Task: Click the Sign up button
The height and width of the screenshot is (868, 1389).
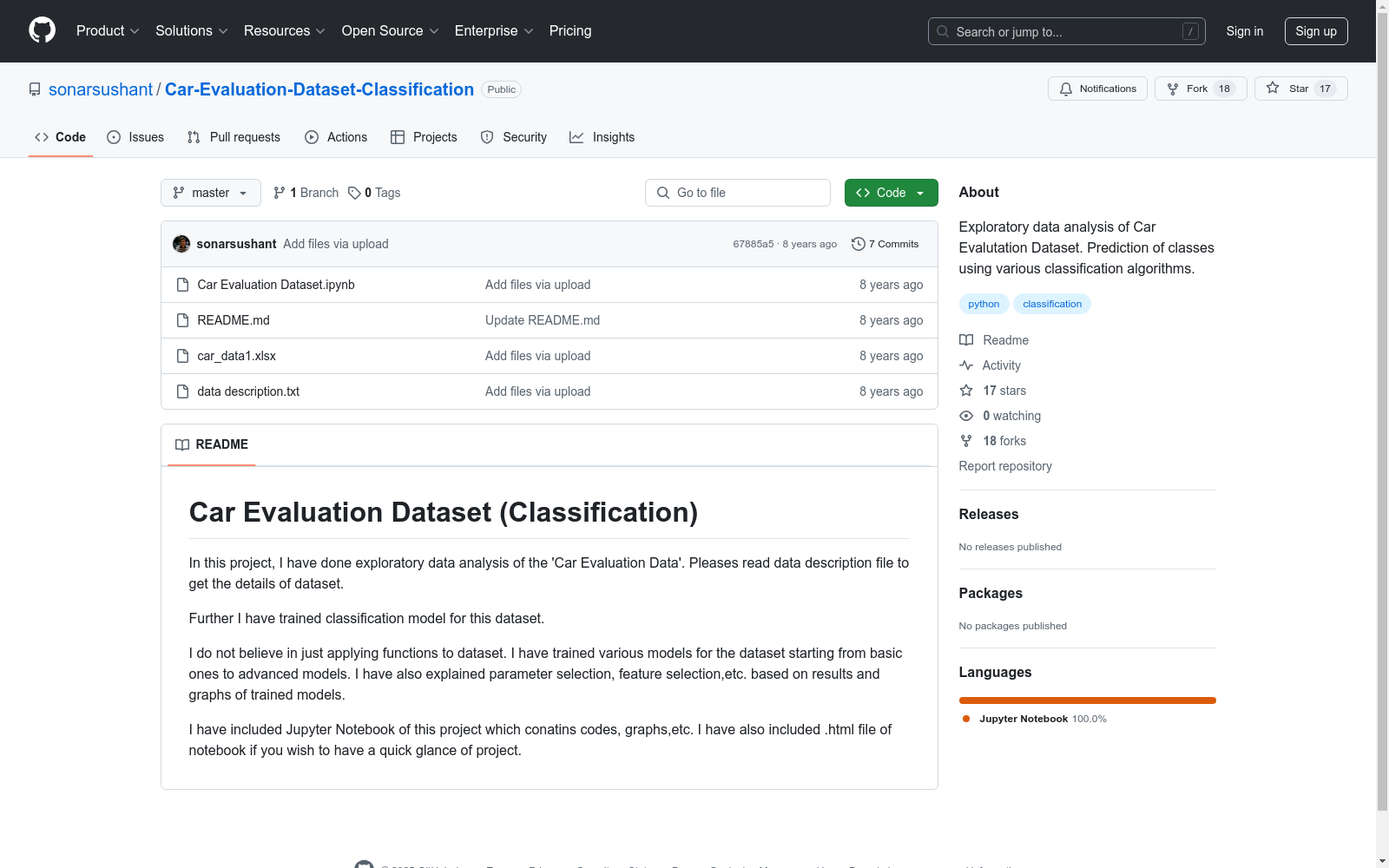Action: tap(1316, 31)
